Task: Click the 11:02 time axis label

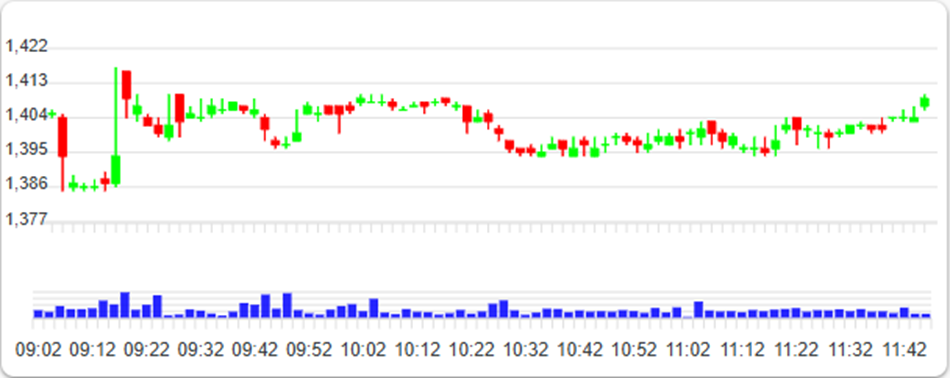Action: [689, 350]
